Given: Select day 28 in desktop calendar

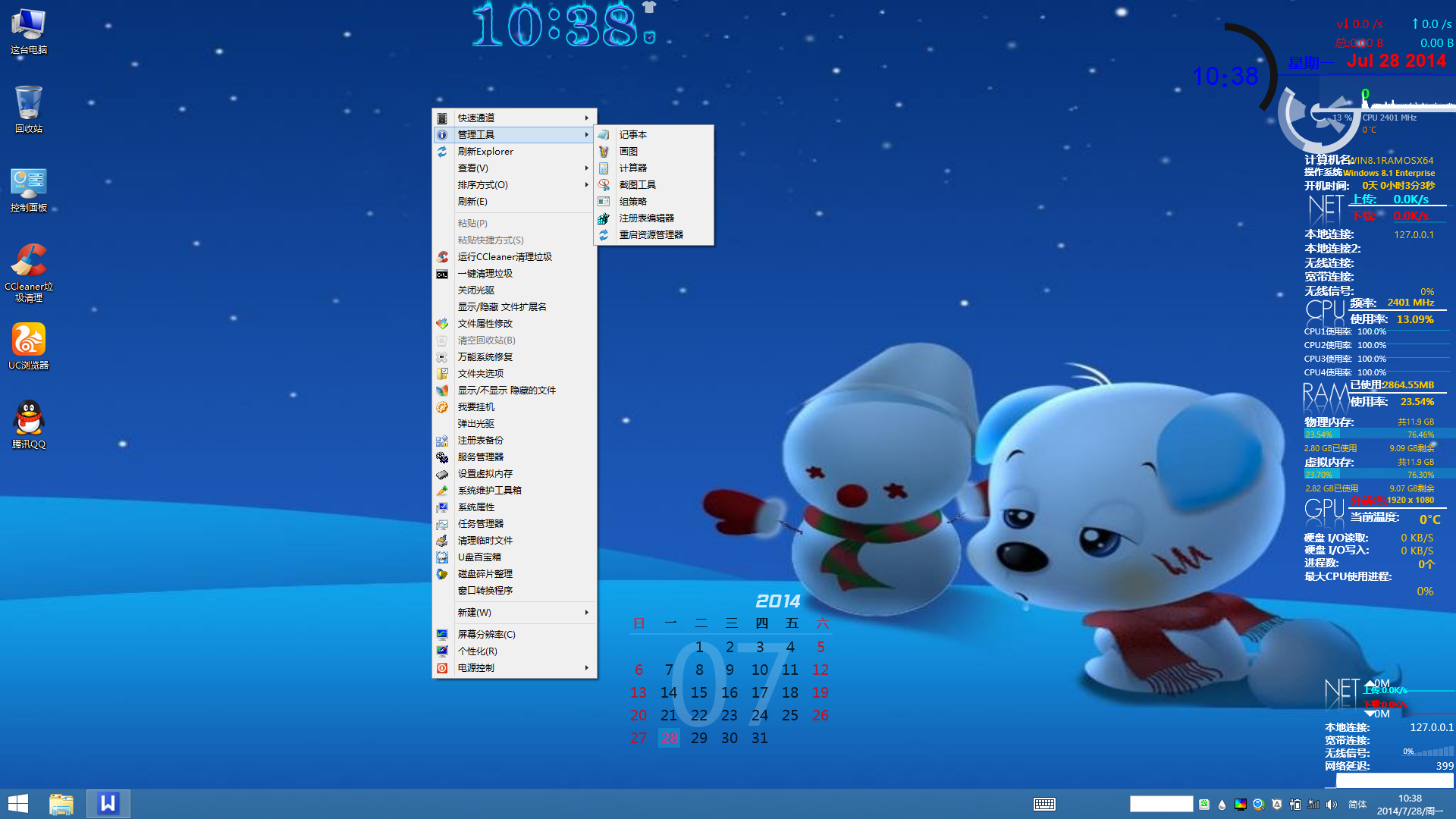Looking at the screenshot, I should coord(669,738).
